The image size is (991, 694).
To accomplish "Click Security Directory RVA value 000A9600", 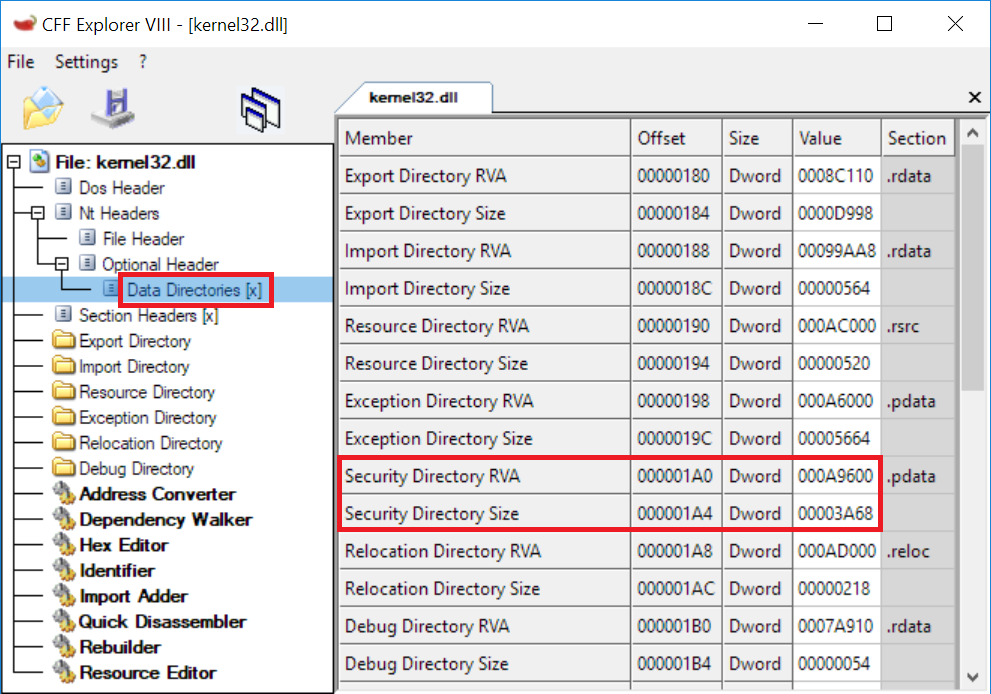I will coord(835,476).
